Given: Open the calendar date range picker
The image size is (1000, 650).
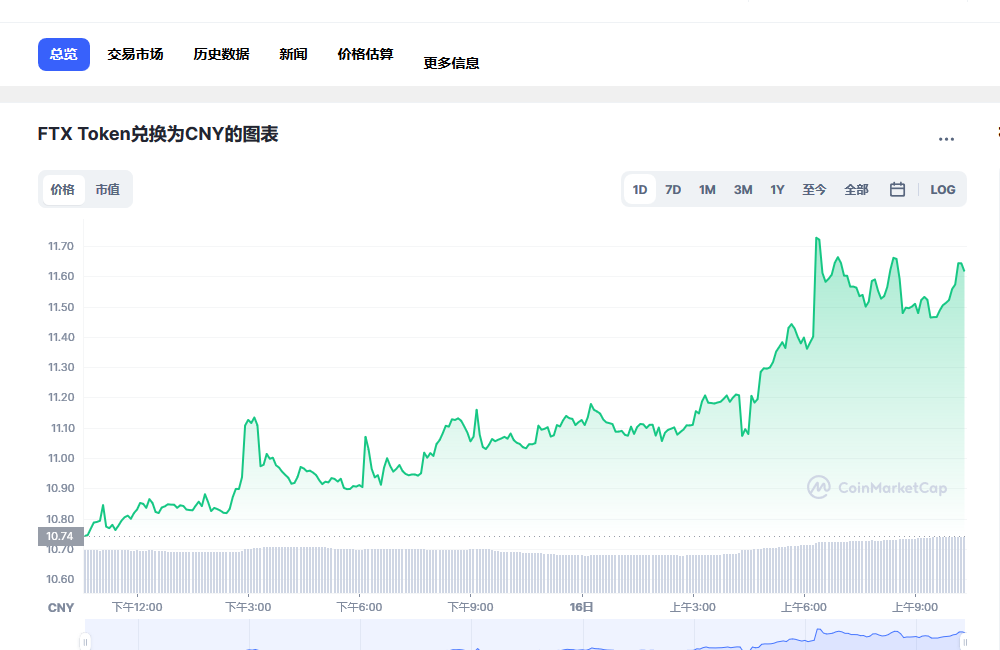Looking at the screenshot, I should [897, 189].
